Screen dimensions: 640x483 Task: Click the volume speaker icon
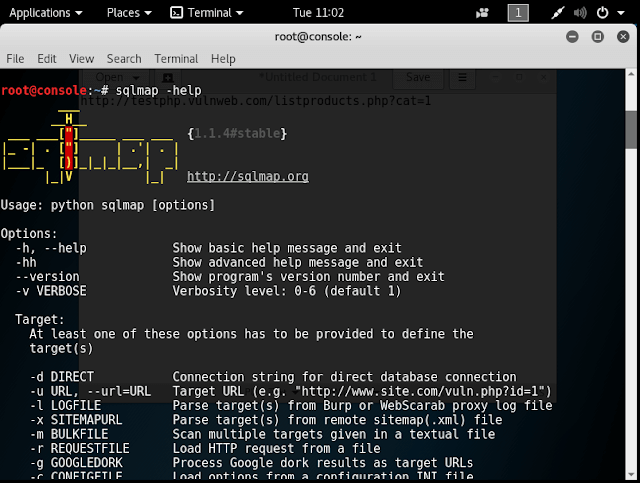click(580, 13)
